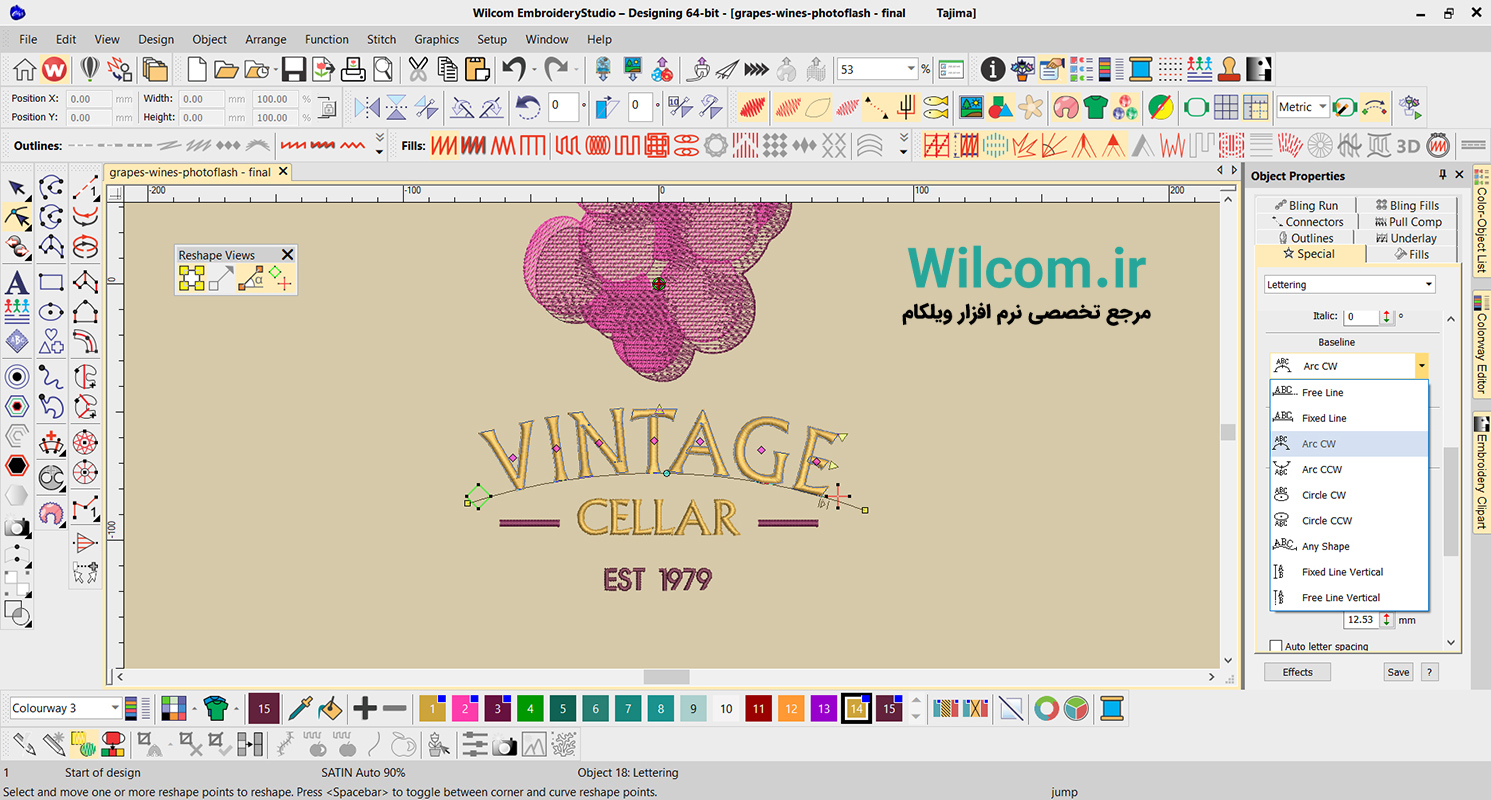
Task: Click the t-shirt product icon in palette bar
Action: 215,709
